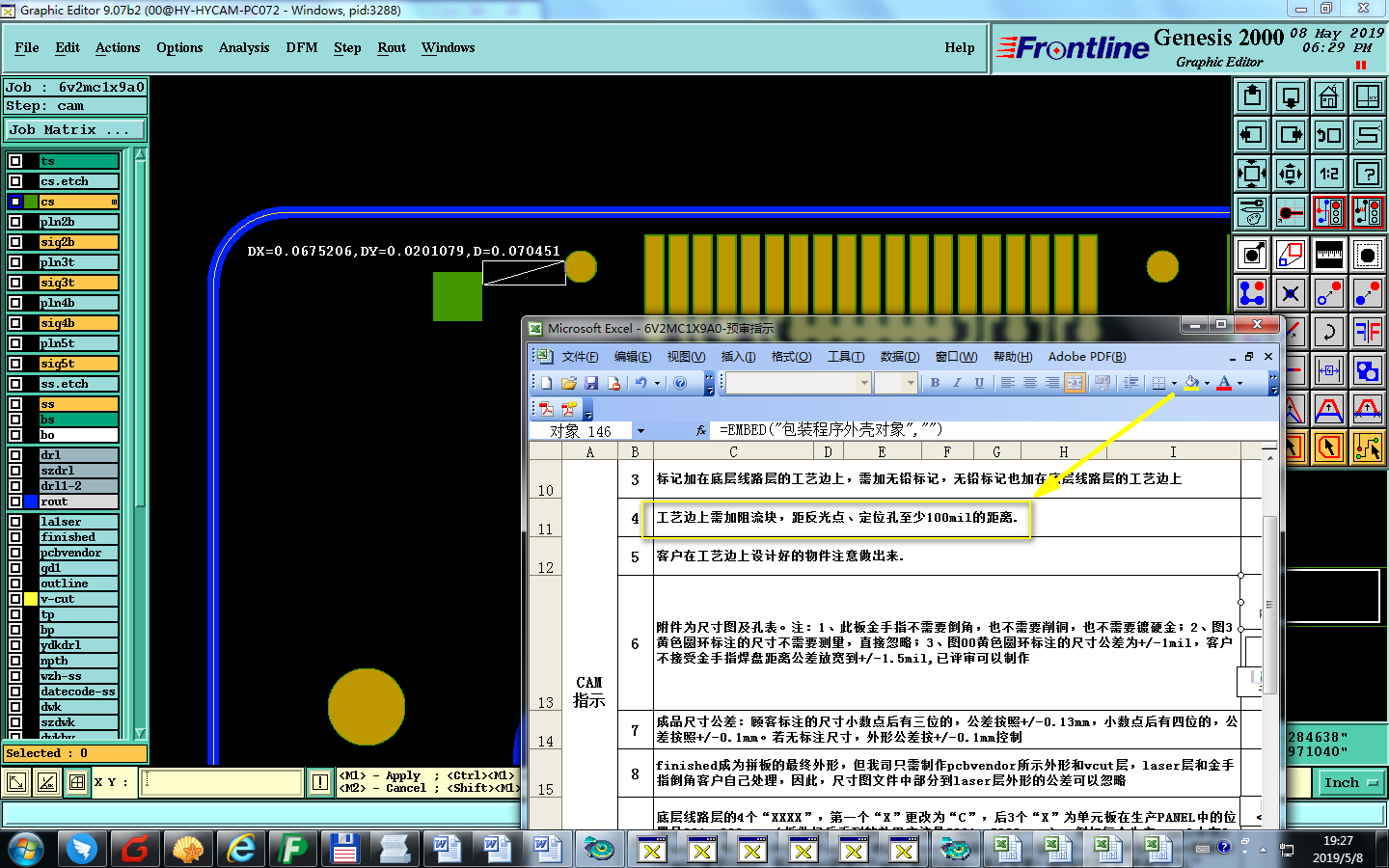The height and width of the screenshot is (868, 1389).
Task: Click the rotate curved-arrow icon
Action: coord(1329,333)
